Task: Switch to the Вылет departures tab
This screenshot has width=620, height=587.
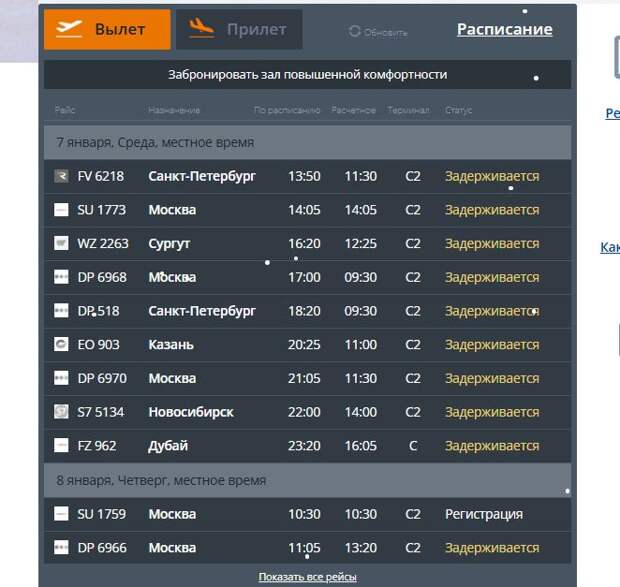Action: [x=107, y=30]
